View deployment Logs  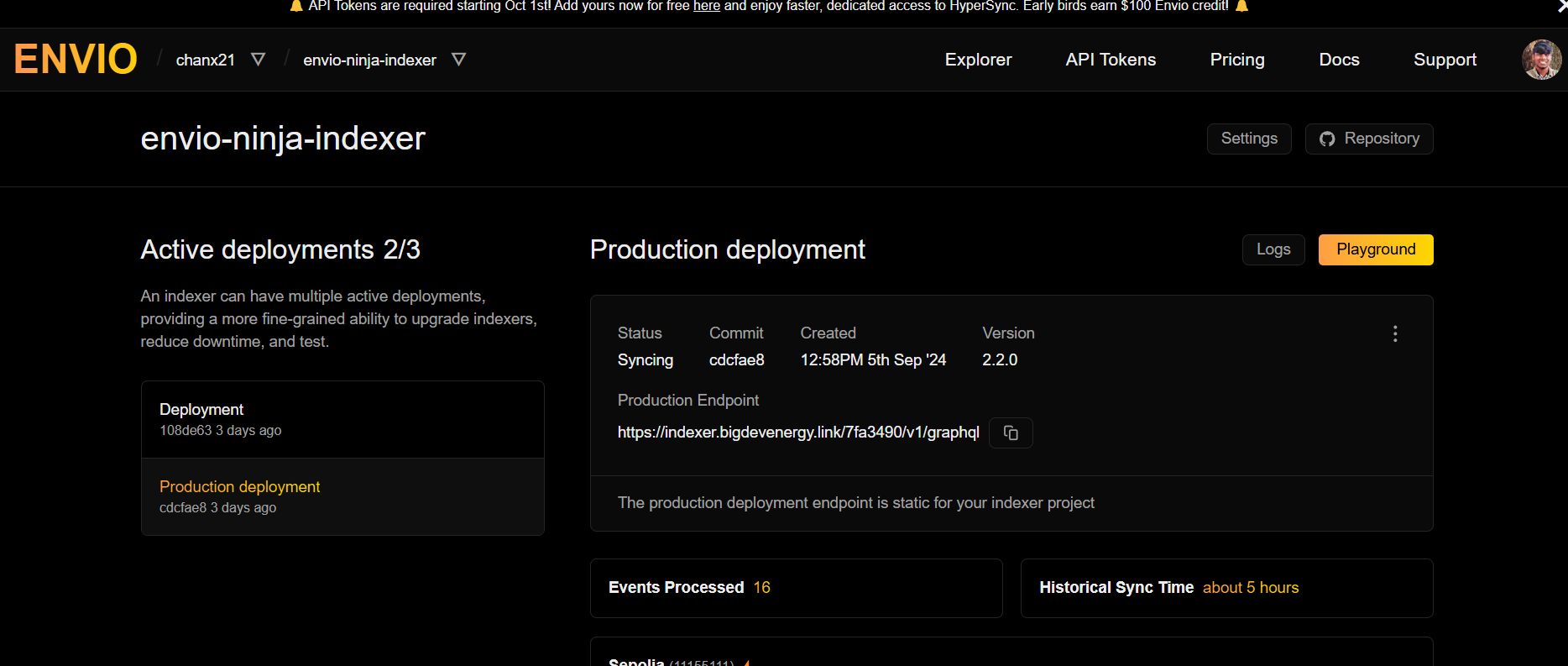[x=1273, y=249]
